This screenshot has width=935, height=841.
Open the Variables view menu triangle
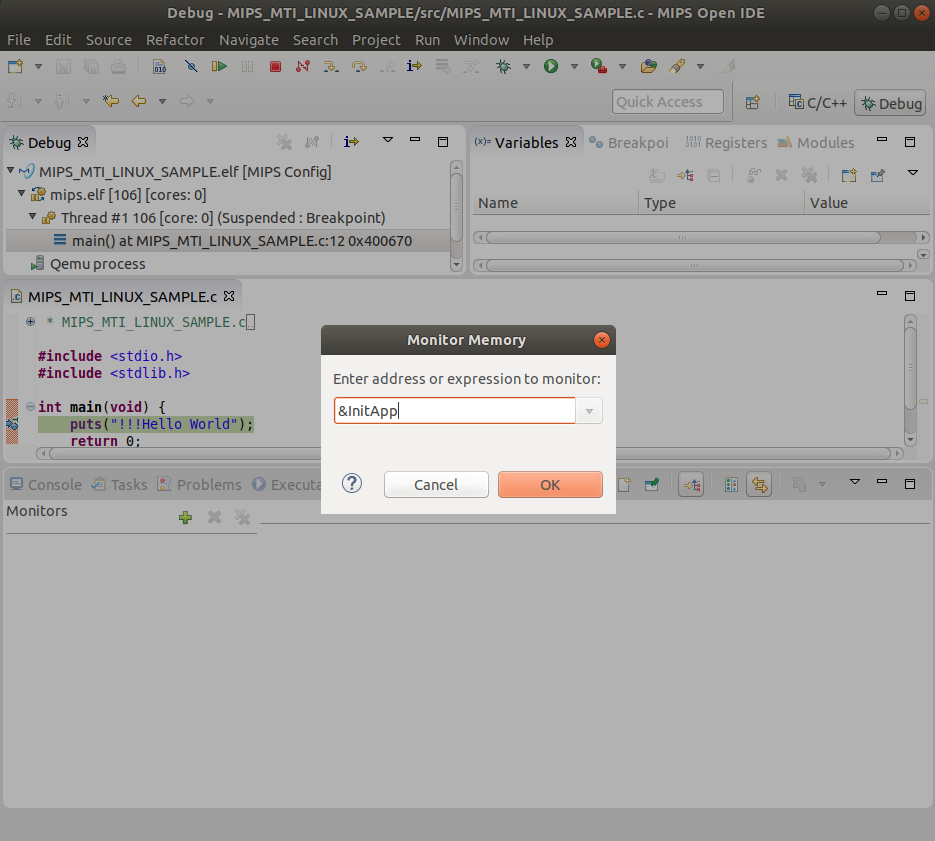pos(912,174)
